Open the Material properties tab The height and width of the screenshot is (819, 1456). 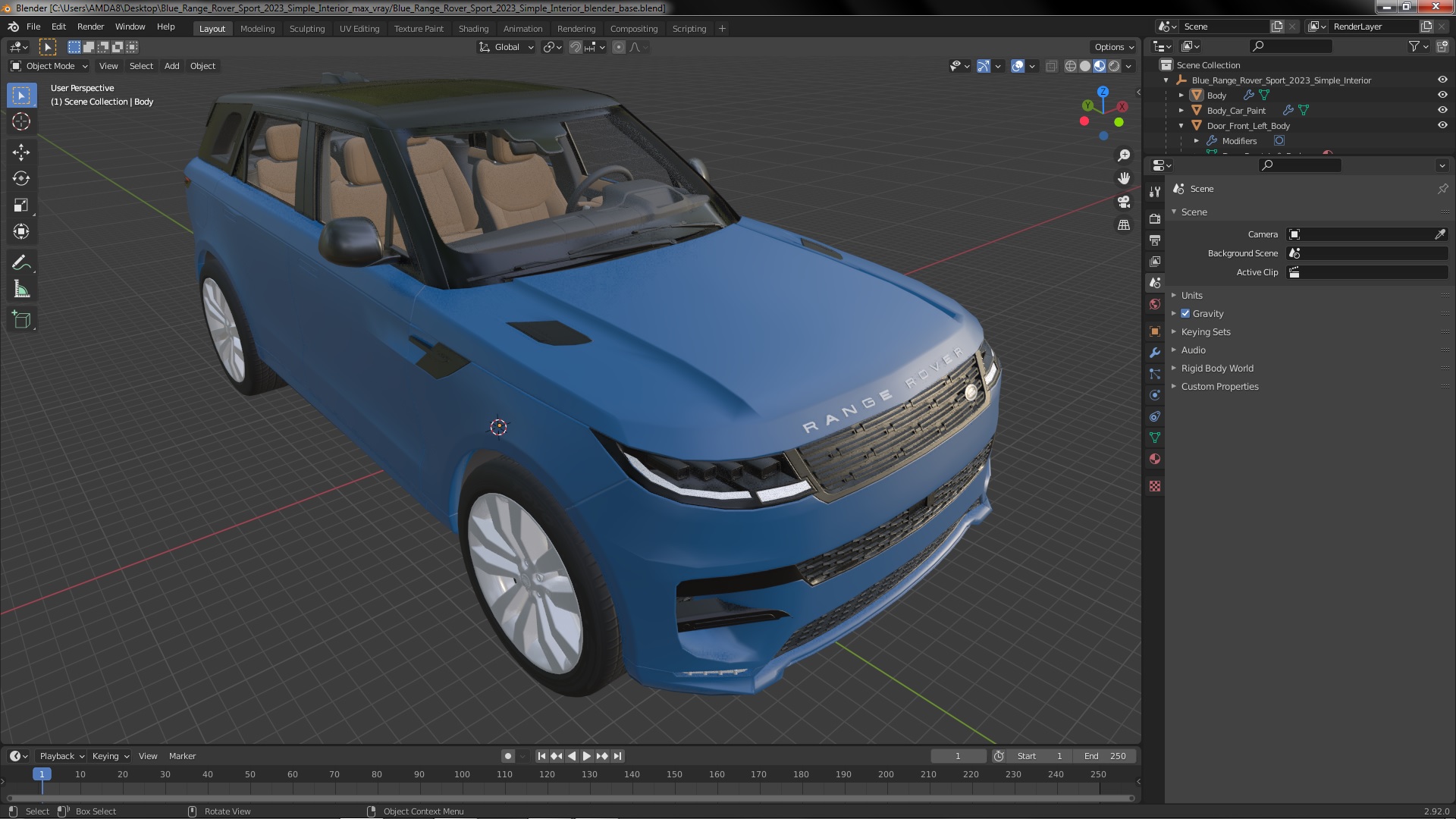[x=1155, y=459]
